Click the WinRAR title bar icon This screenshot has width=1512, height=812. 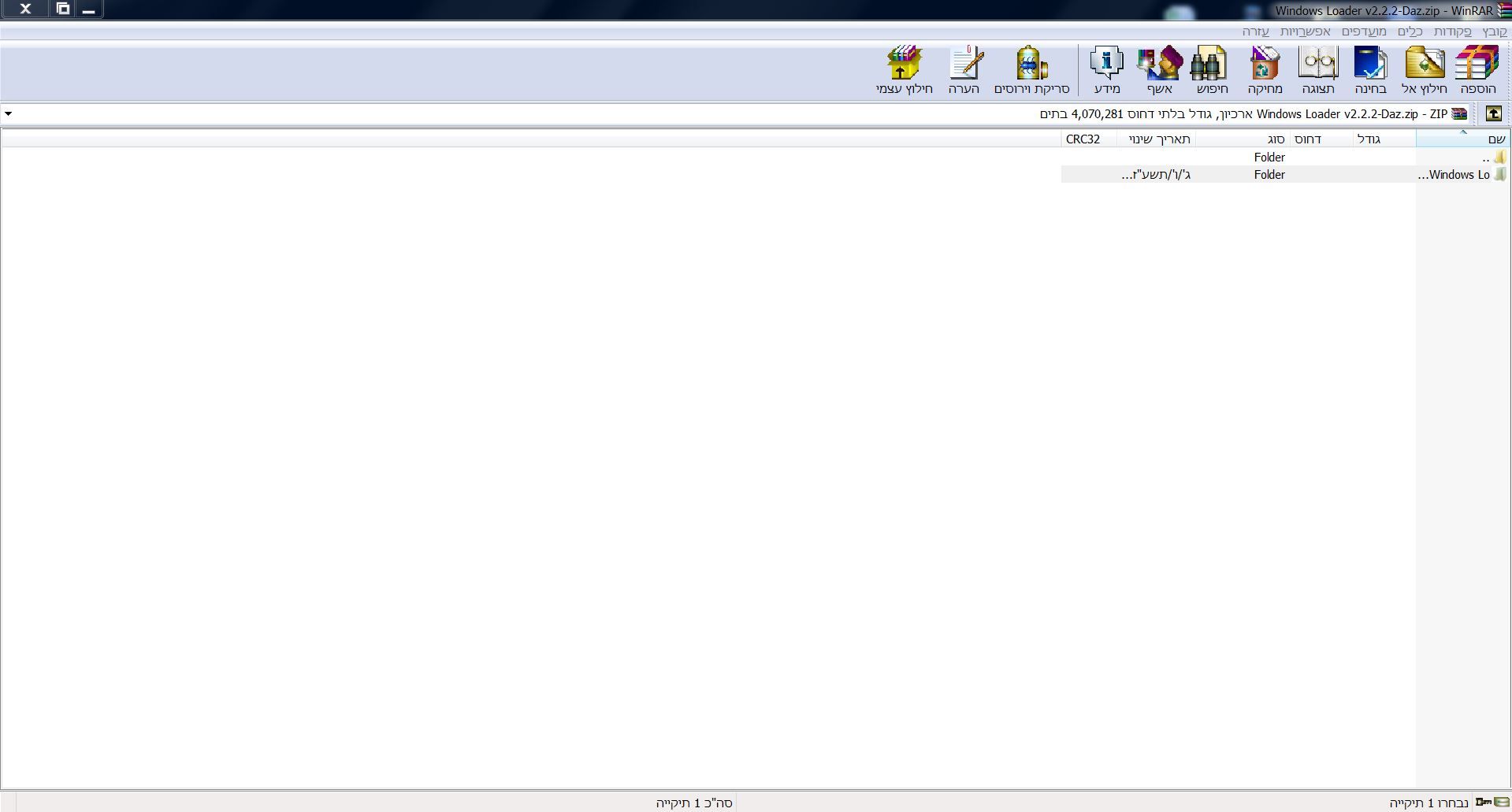tap(1504, 11)
